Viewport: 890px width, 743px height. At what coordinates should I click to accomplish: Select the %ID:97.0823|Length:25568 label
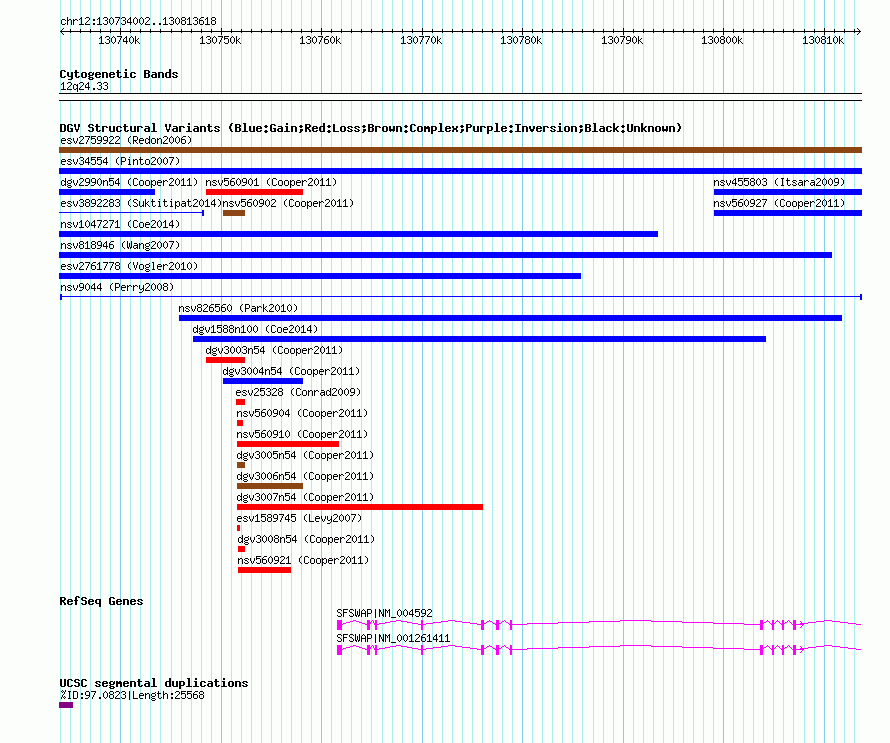[132, 695]
